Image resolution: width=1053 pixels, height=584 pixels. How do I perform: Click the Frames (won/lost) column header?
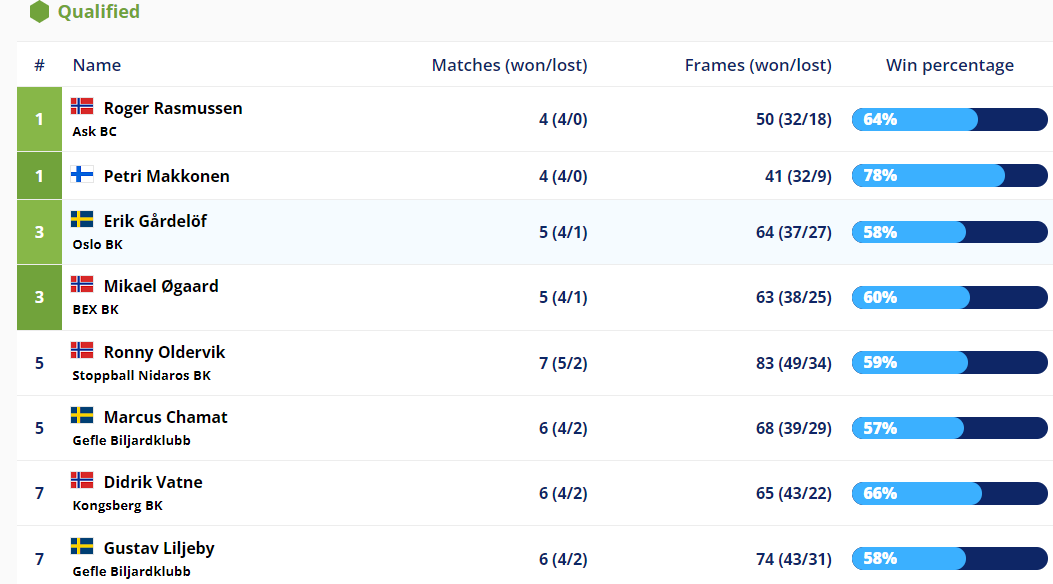(x=758, y=65)
